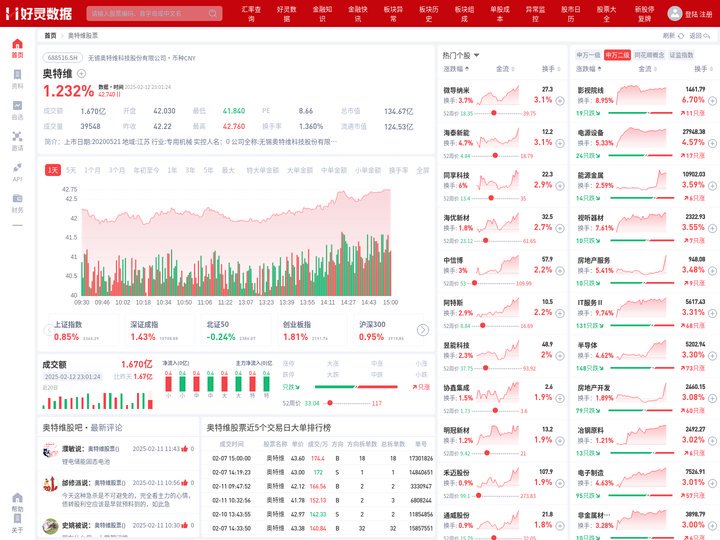Add 电源设备 sector via plus icon

[x=712, y=143]
